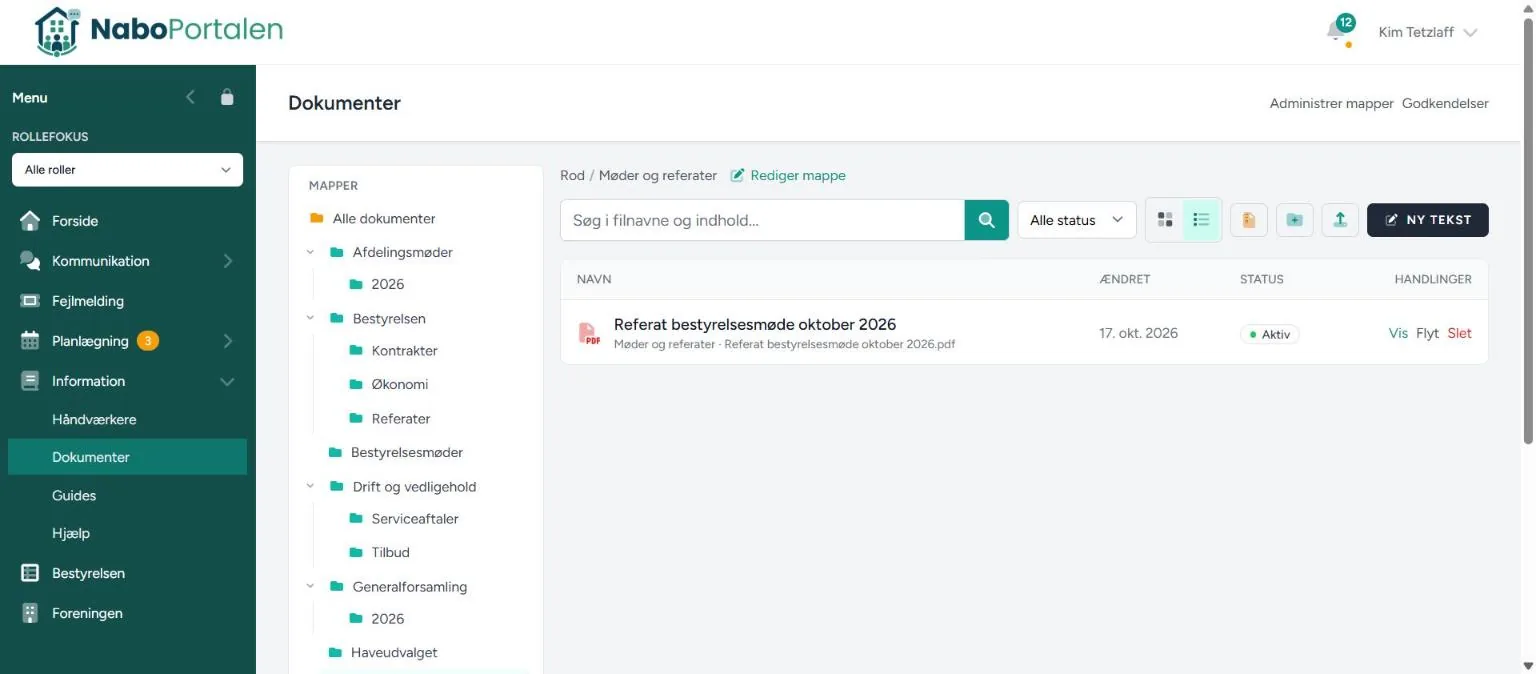Open the Kontrakter folder
The height and width of the screenshot is (674, 1536).
(394, 351)
